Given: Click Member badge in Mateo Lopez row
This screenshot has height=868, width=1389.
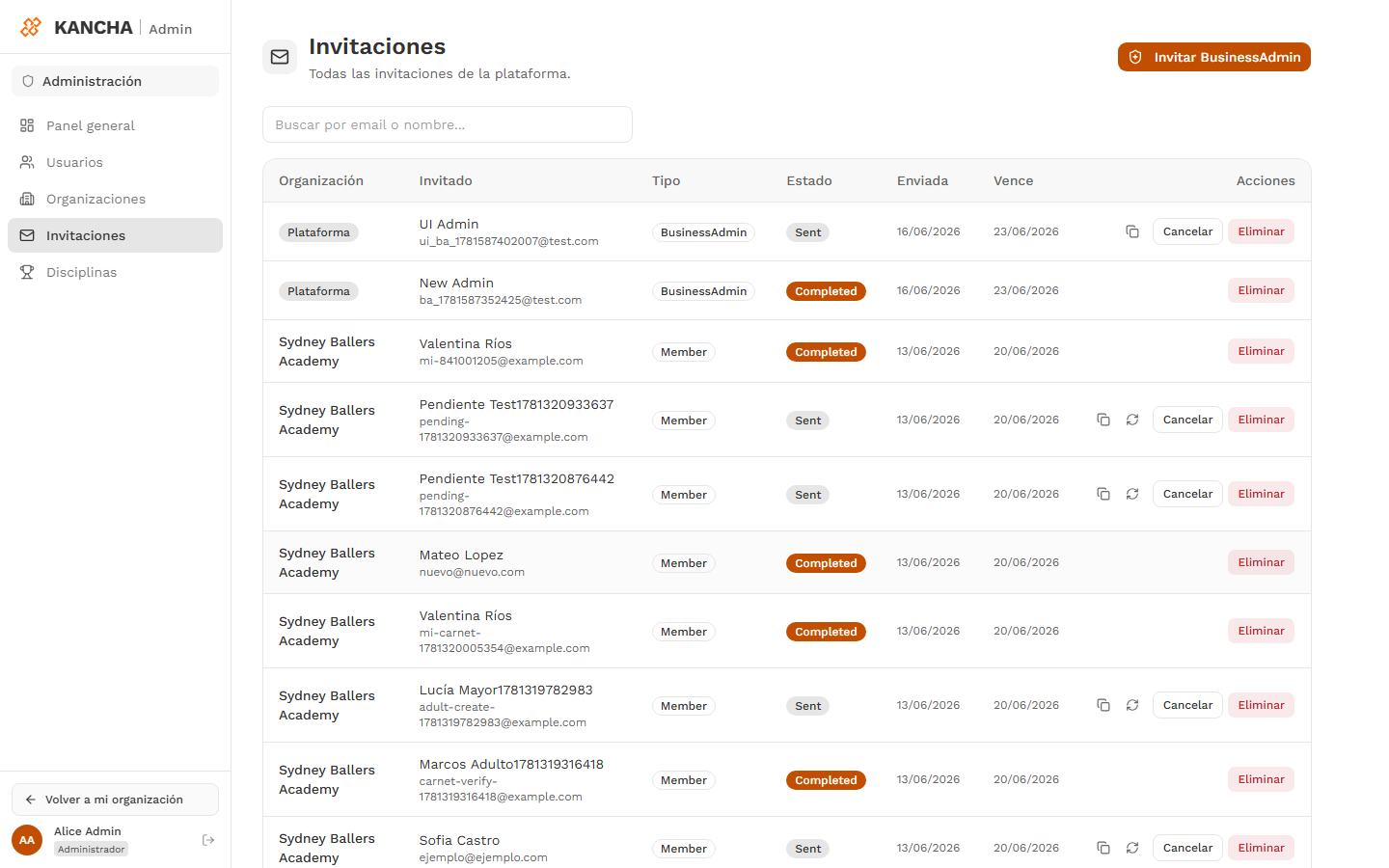Looking at the screenshot, I should [684, 563].
